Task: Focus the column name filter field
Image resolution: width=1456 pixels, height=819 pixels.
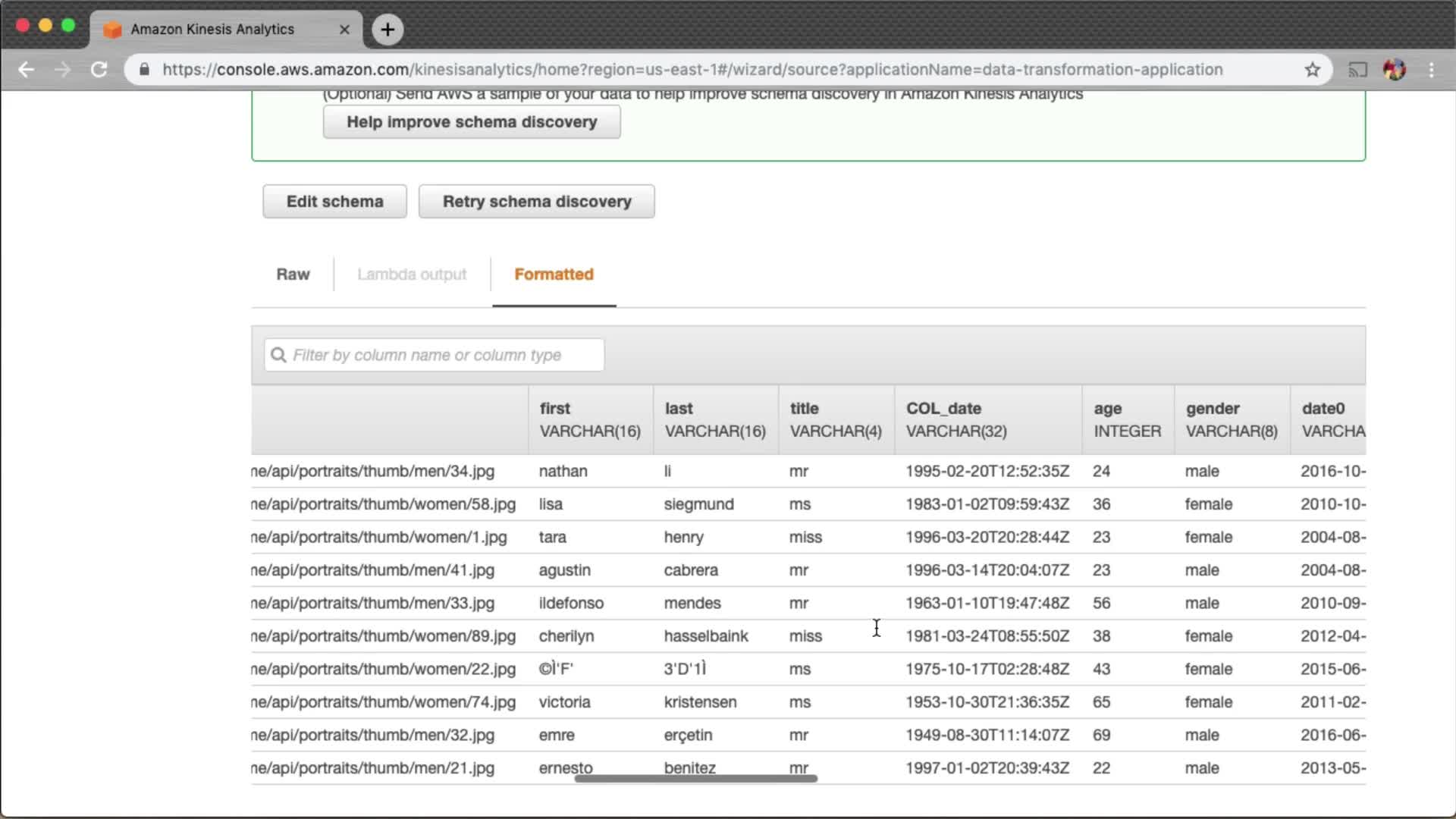Action: coord(435,355)
